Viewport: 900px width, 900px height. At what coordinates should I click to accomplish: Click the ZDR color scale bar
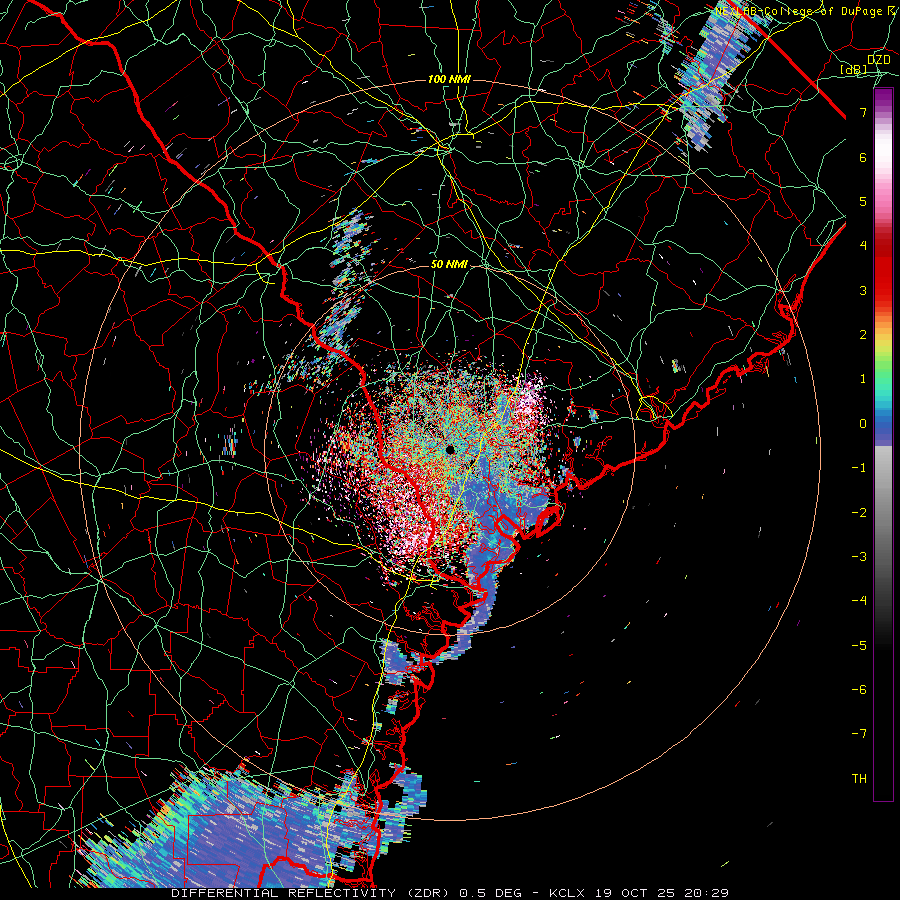point(883,444)
